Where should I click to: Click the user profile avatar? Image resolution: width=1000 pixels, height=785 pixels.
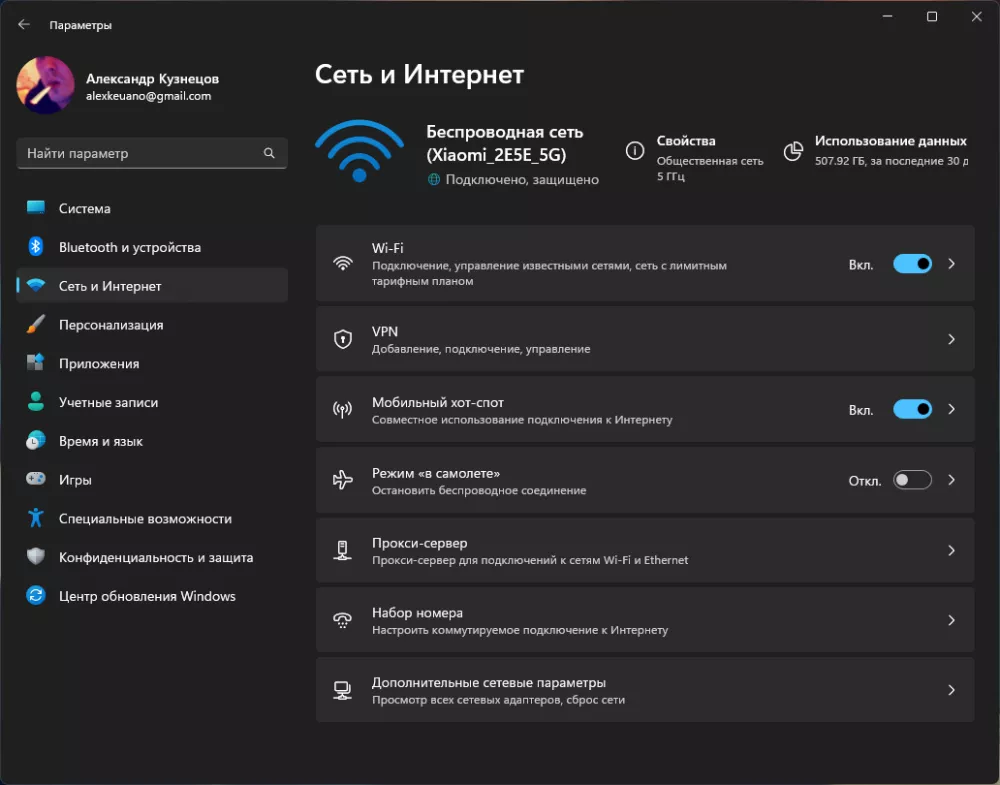tap(45, 86)
